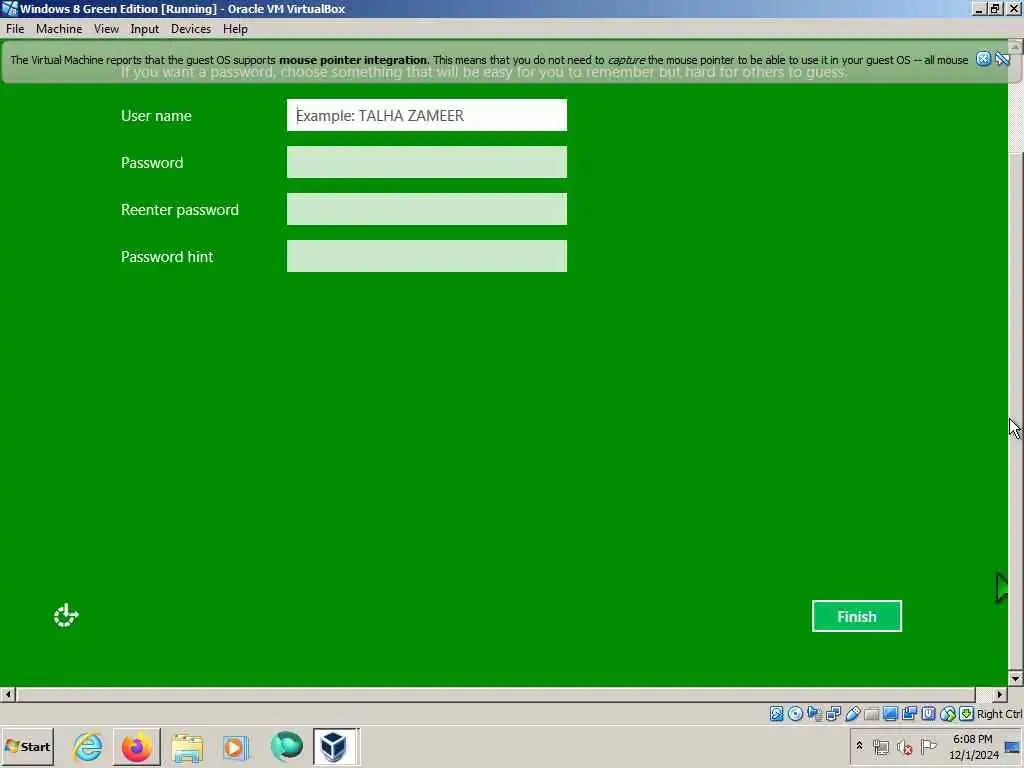Click the network adapters status icon

pos(833,714)
